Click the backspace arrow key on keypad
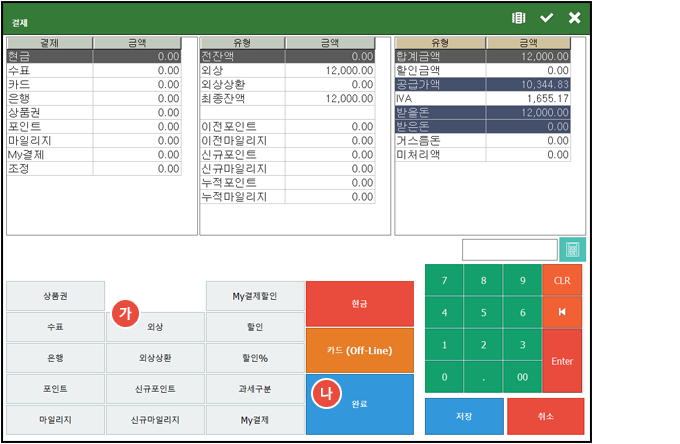Screen dimensions: 680x444 [562, 312]
